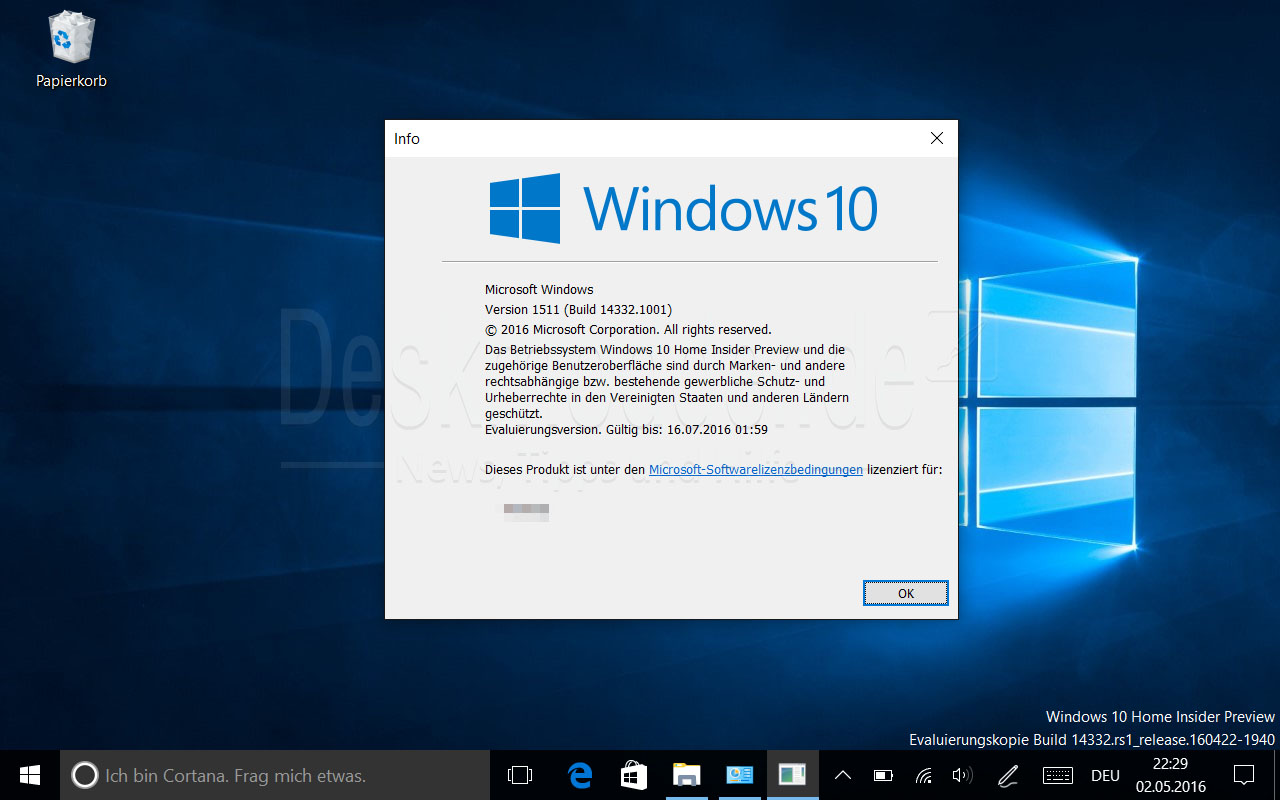Open the Wi-Fi network flyout
This screenshot has height=800, width=1280.
(x=924, y=775)
